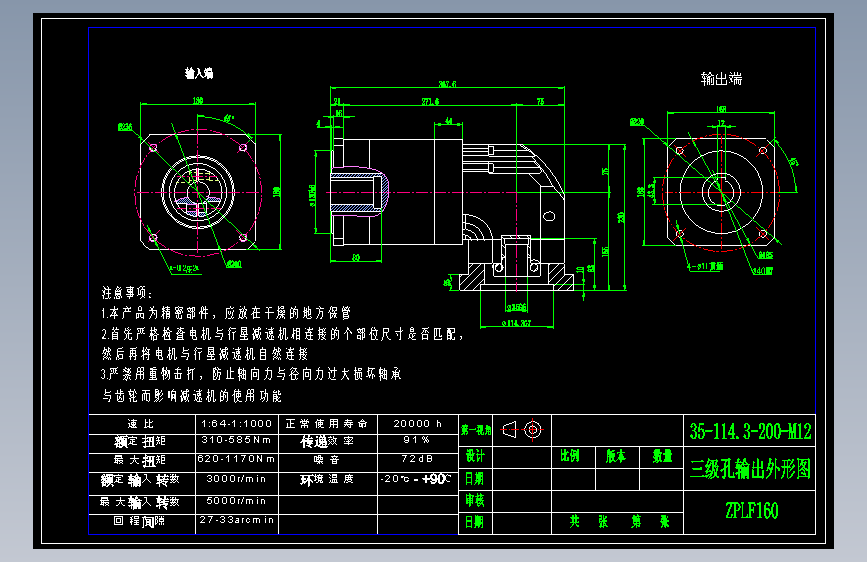Click the 80 dimension below the input flange
Screen dimensions: 867x562
pos(356,257)
